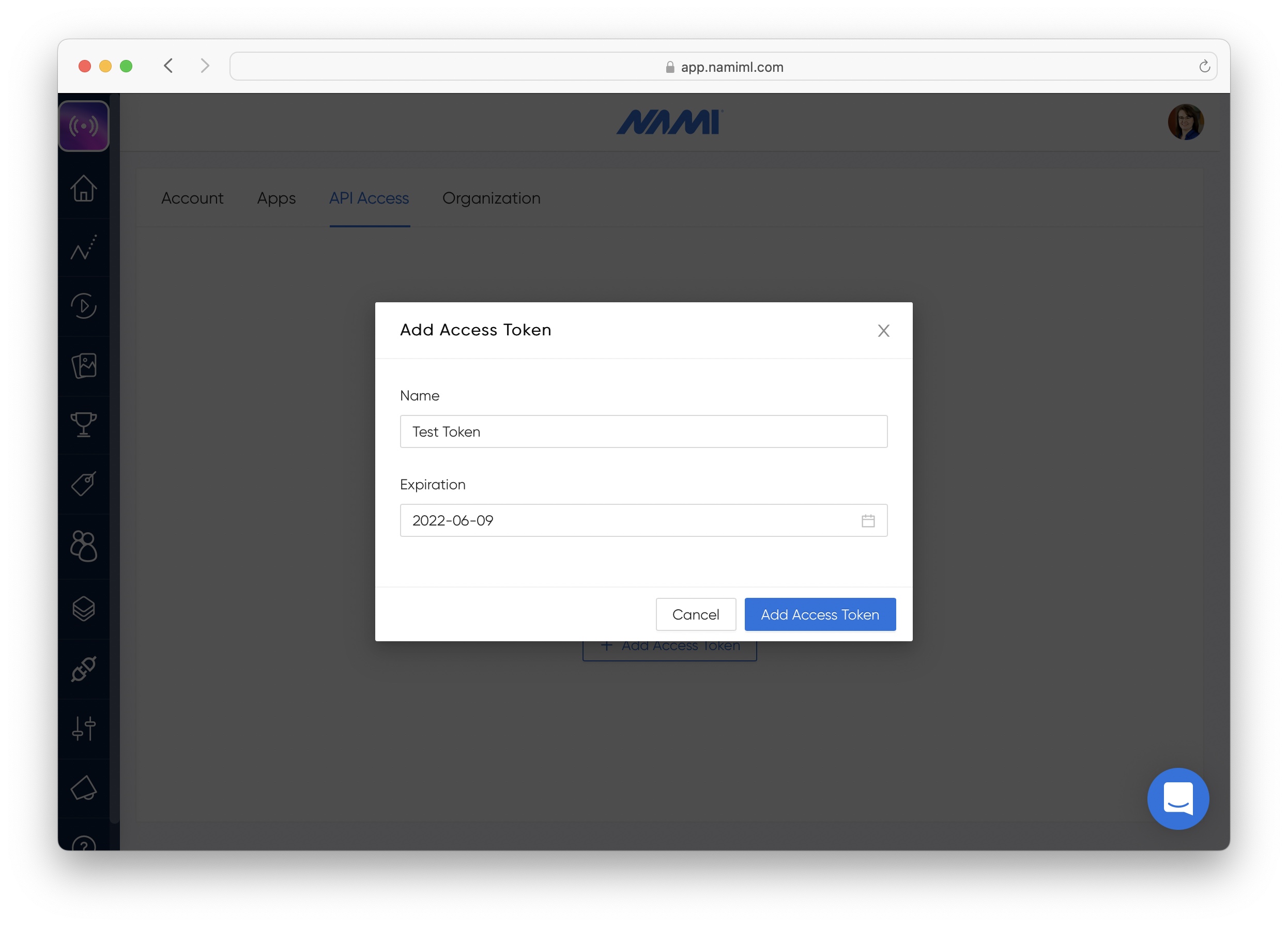The width and height of the screenshot is (1288, 927).
Task: Click the user profile avatar
Action: 1185,122
